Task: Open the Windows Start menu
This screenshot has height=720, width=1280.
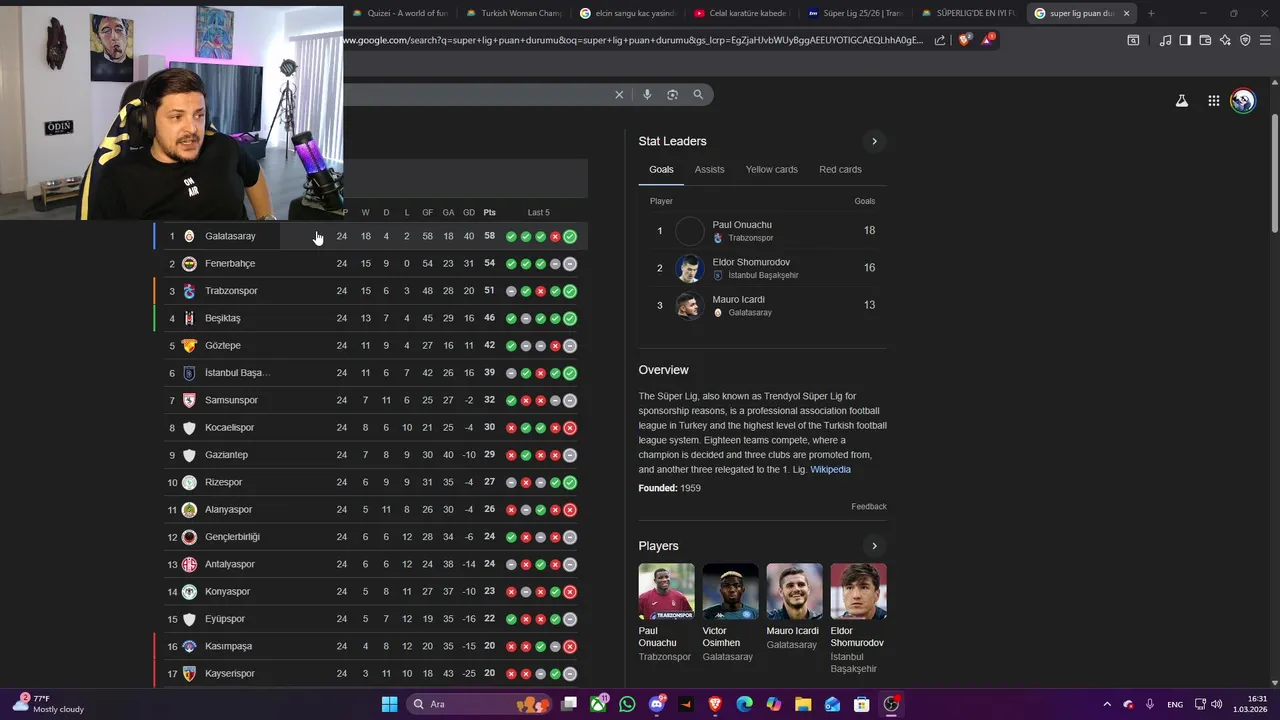Action: pyautogui.click(x=389, y=704)
